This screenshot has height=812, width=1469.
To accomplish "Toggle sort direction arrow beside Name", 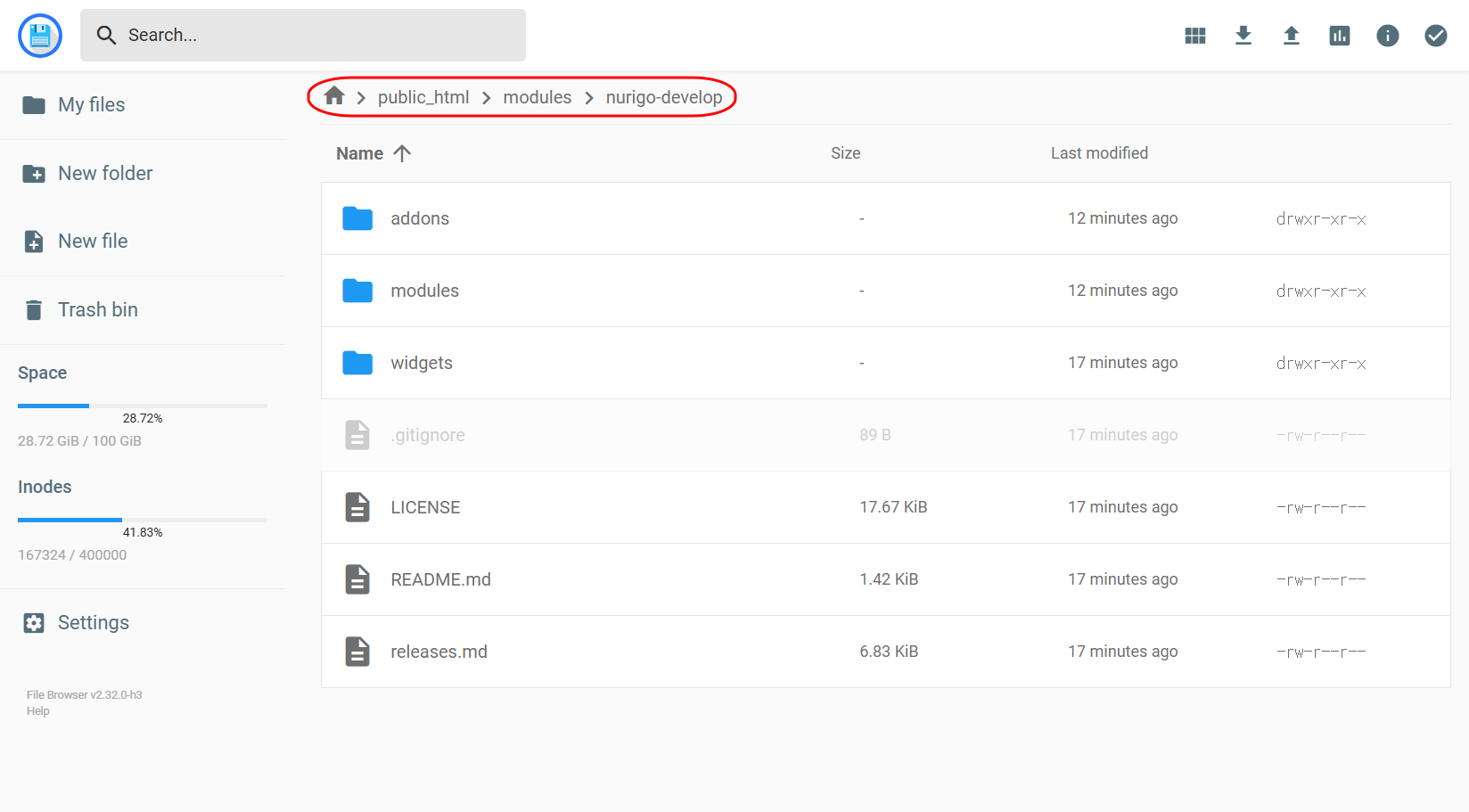I will 402,153.
